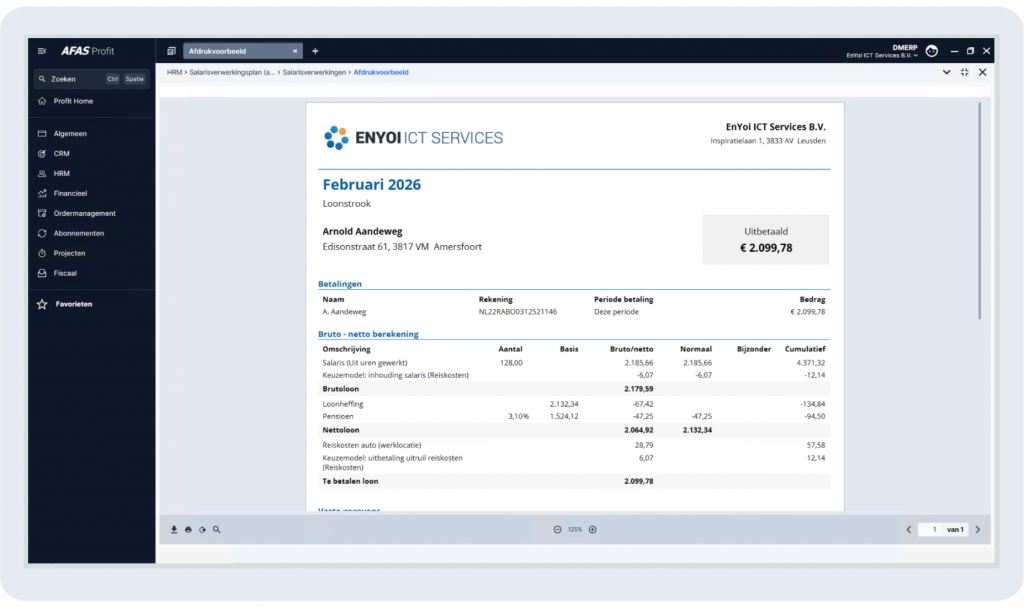Close the Afdrukvoorbeeld tab
The height and width of the screenshot is (607, 1024).
pyautogui.click(x=295, y=51)
